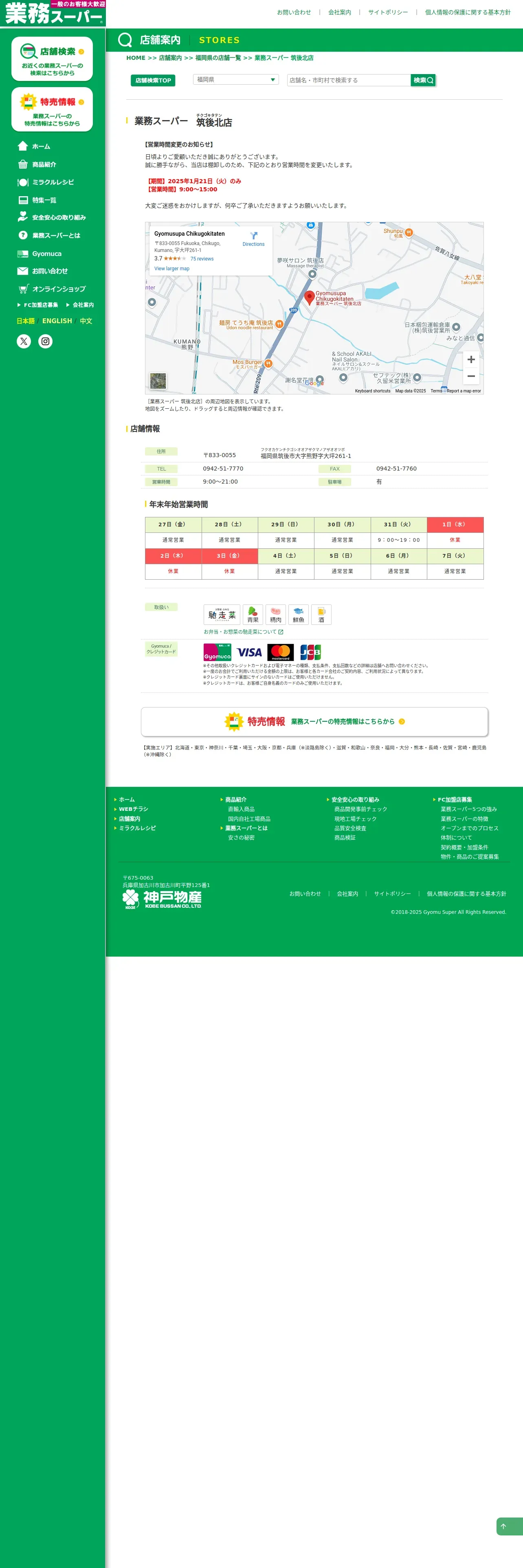The height and width of the screenshot is (1568, 523).
Task: Click the Gyomuca card icon in sidebar
Action: (x=23, y=254)
